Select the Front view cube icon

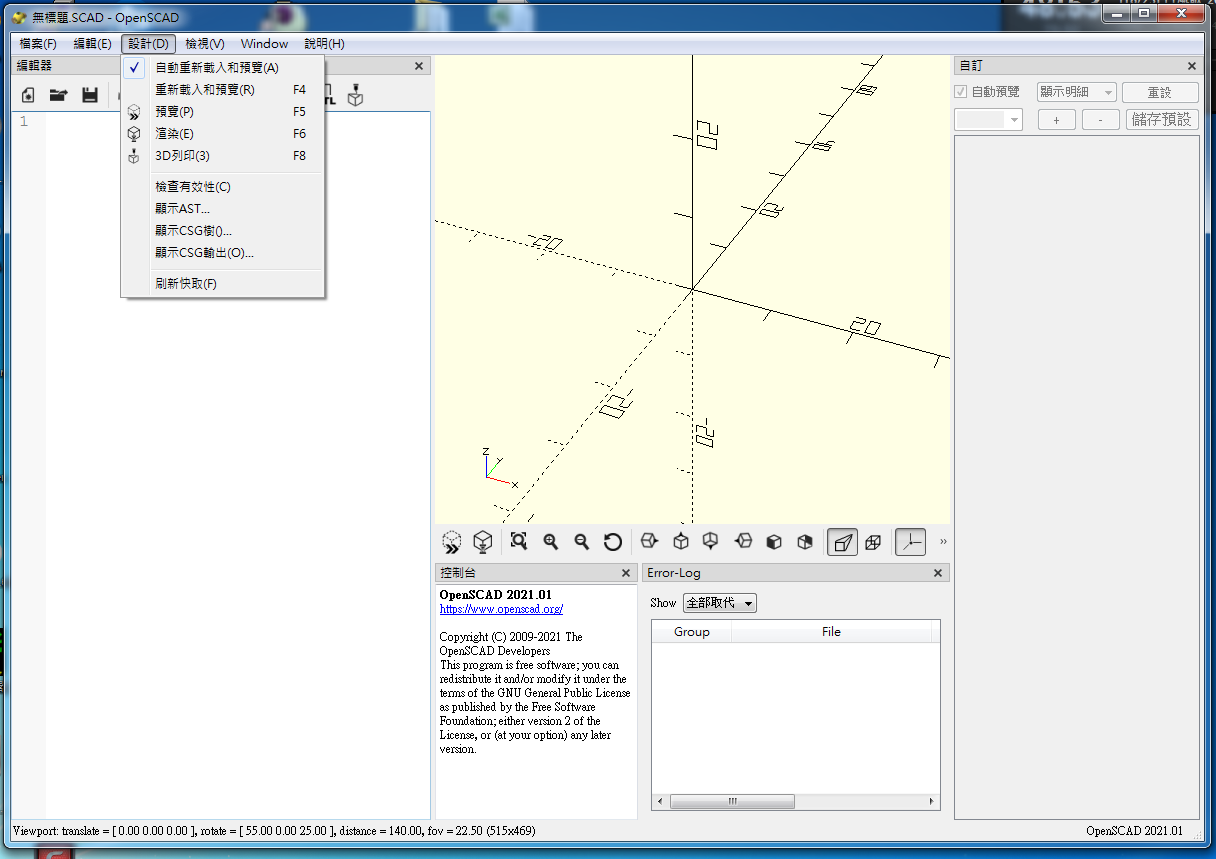click(x=774, y=541)
